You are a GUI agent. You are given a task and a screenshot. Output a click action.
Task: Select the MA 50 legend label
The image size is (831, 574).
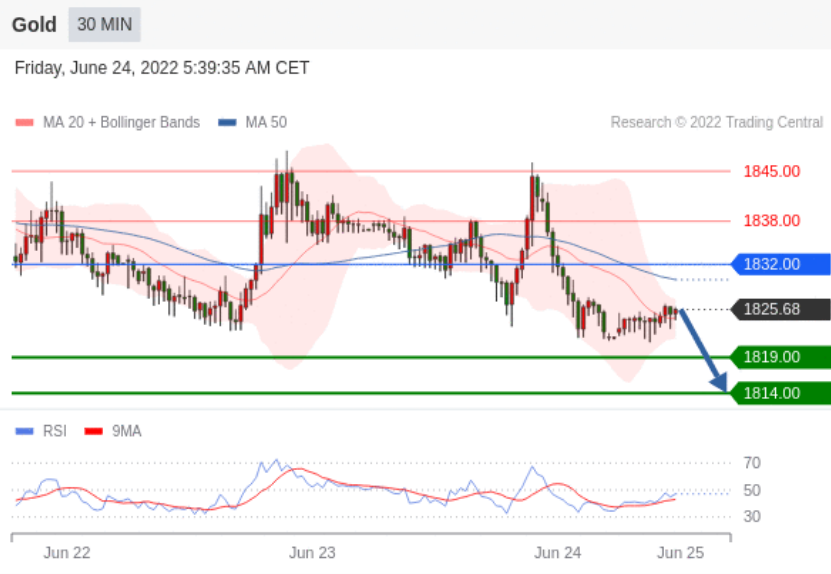[266, 122]
